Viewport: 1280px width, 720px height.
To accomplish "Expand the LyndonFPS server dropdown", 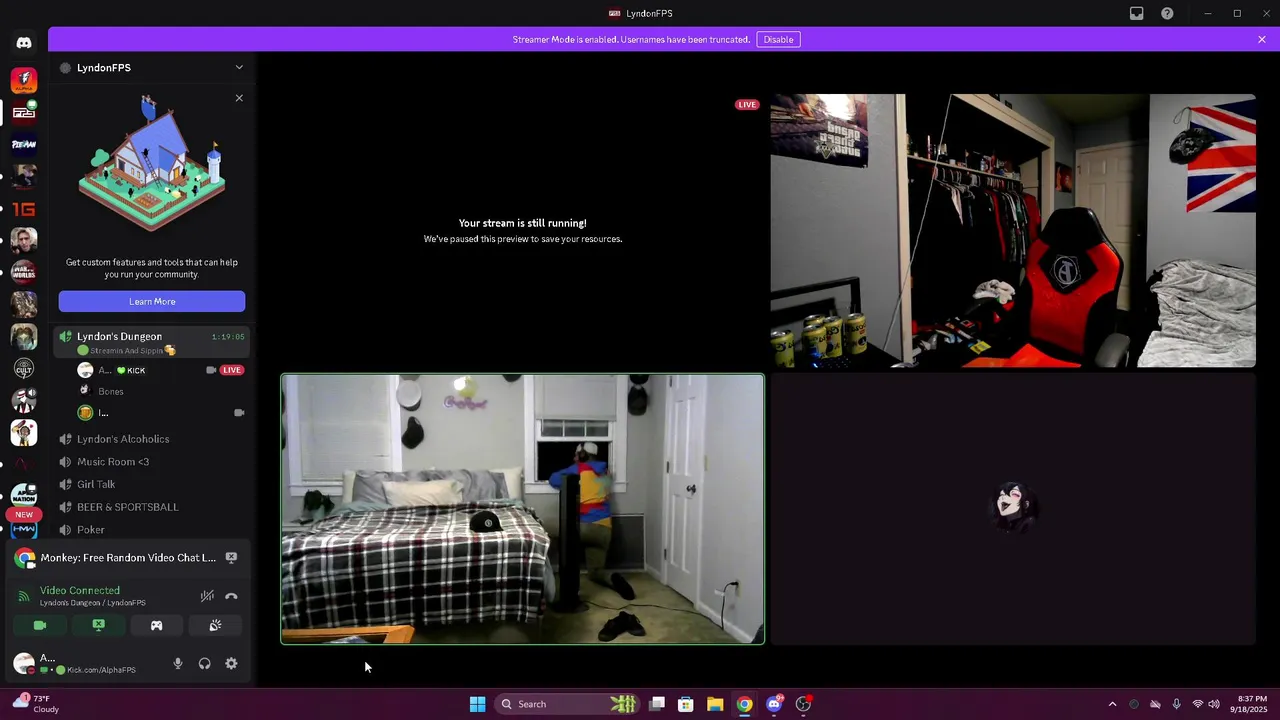I will tap(239, 67).
